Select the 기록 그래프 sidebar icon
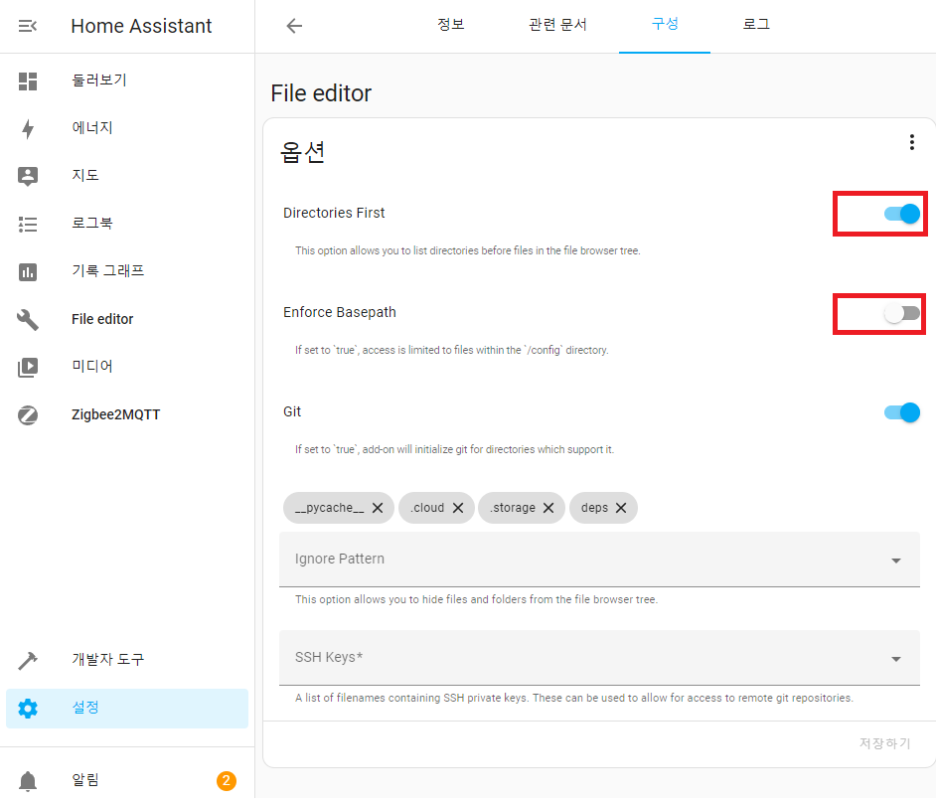Viewport: 936px width, 803px height. [x=28, y=271]
